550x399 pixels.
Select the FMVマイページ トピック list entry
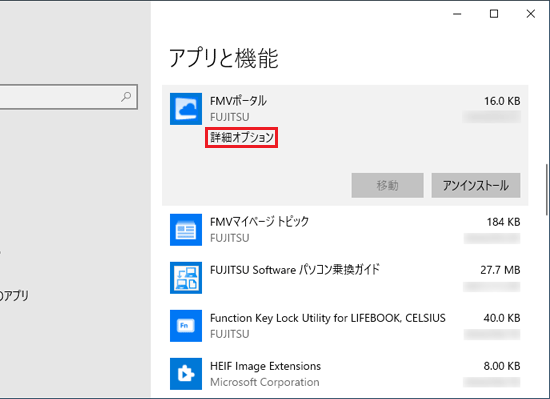click(345, 230)
